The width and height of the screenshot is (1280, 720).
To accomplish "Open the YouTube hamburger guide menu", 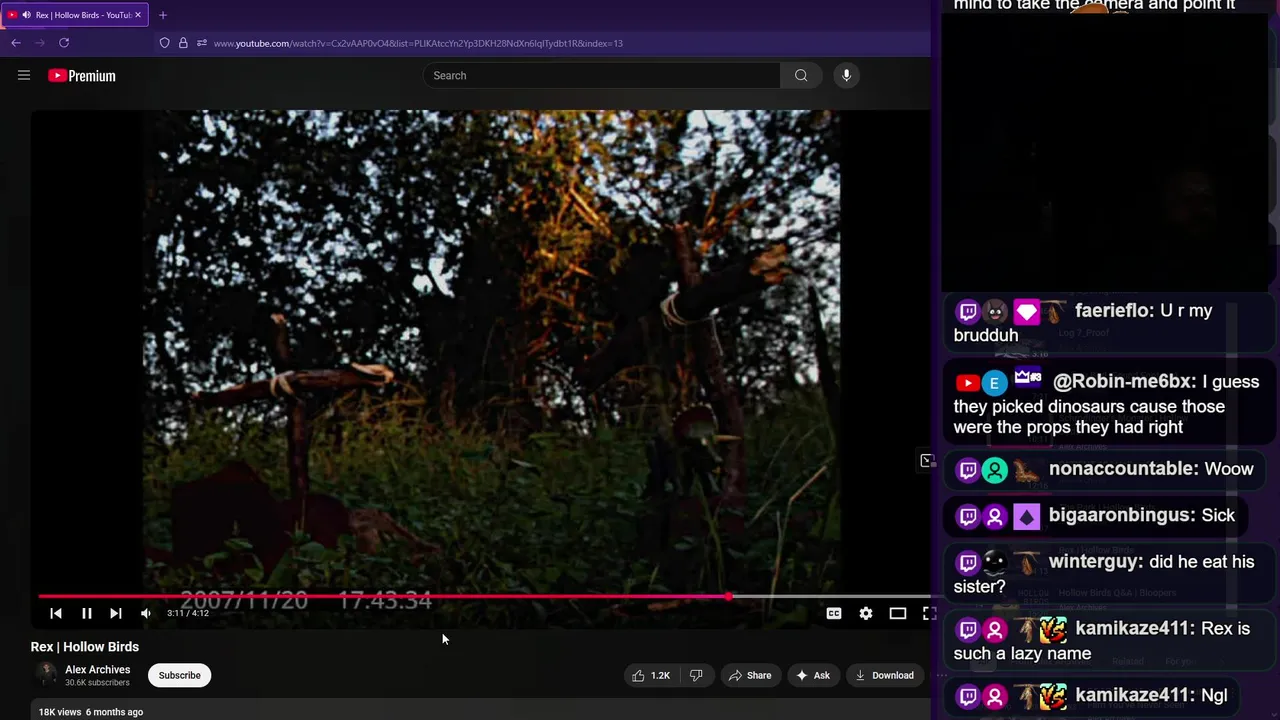I will (24, 75).
